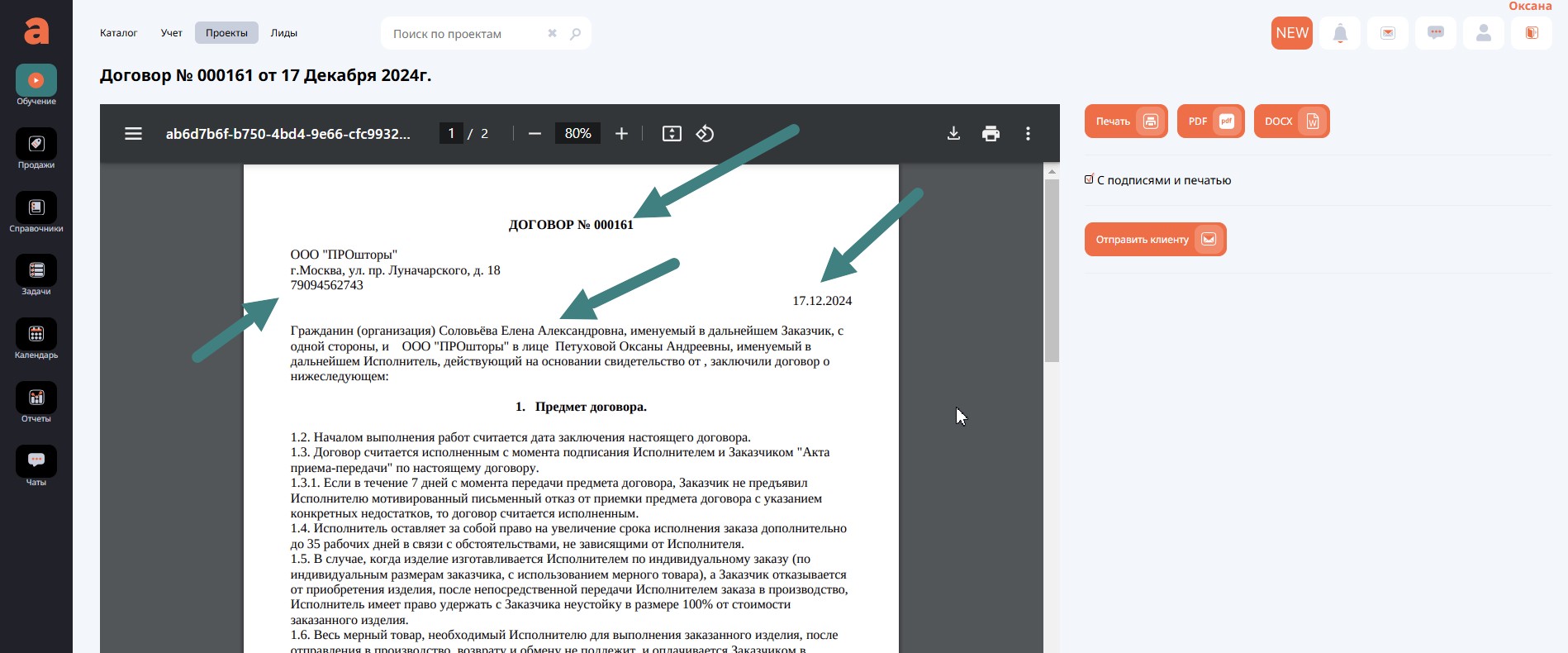Click the 'Отправить клиенту' button
This screenshot has height=653, width=1568.
(1155, 240)
